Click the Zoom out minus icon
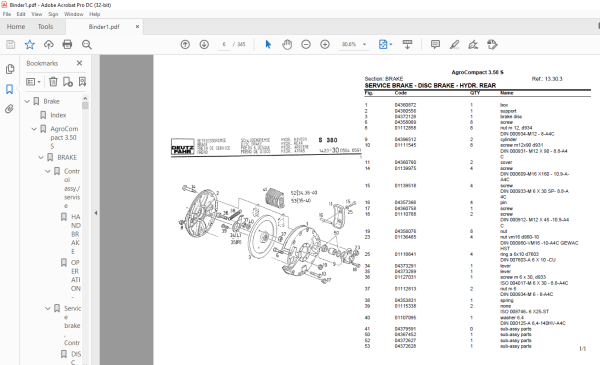This screenshot has height=365, width=600. click(x=306, y=44)
